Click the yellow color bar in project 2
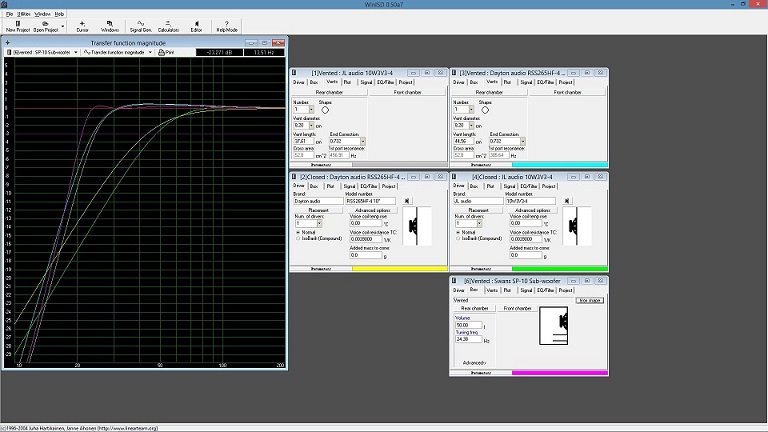This screenshot has height=432, width=768. (x=400, y=268)
